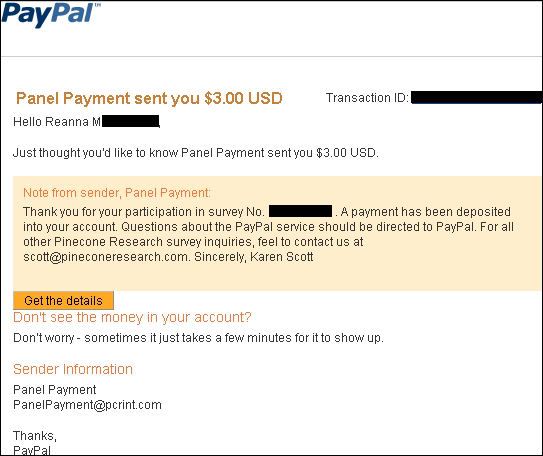Click the Transaction ID label
The image size is (543, 456).
coord(367,98)
